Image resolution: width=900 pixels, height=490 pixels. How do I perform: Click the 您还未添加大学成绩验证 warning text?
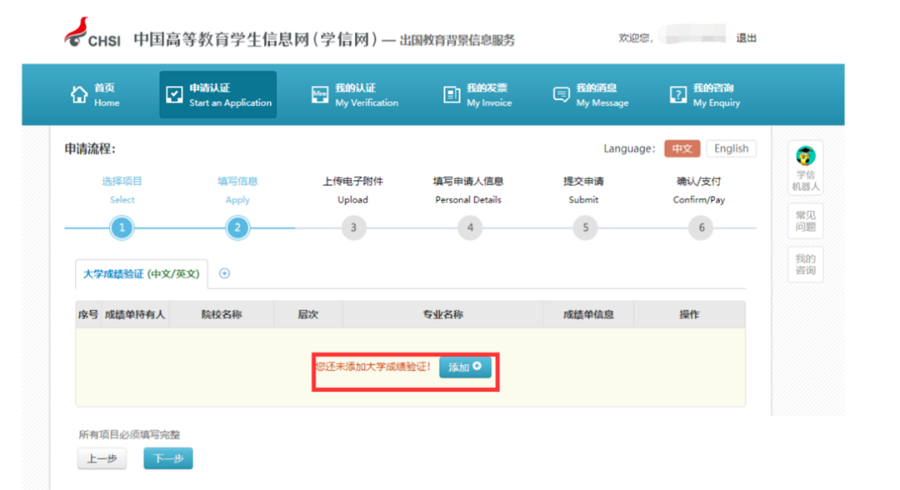click(373, 367)
